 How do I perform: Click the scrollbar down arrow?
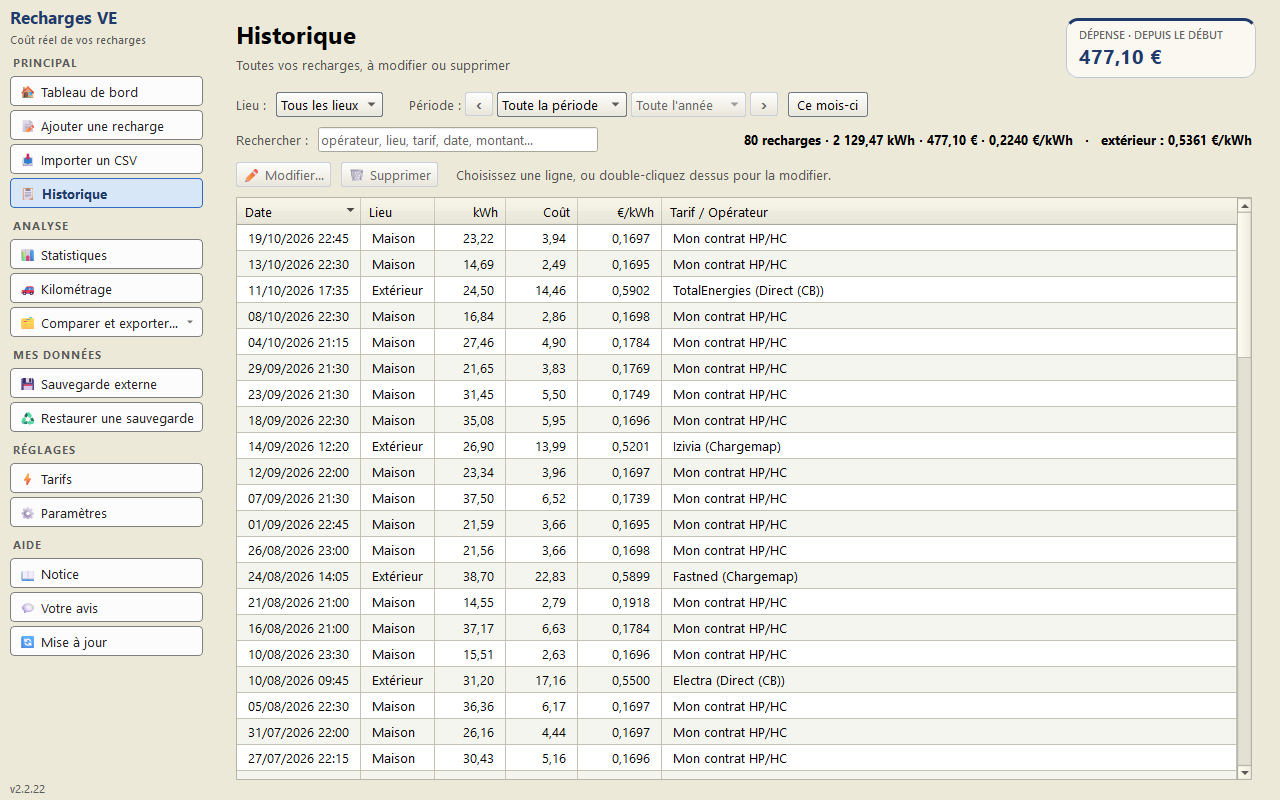[x=1245, y=772]
